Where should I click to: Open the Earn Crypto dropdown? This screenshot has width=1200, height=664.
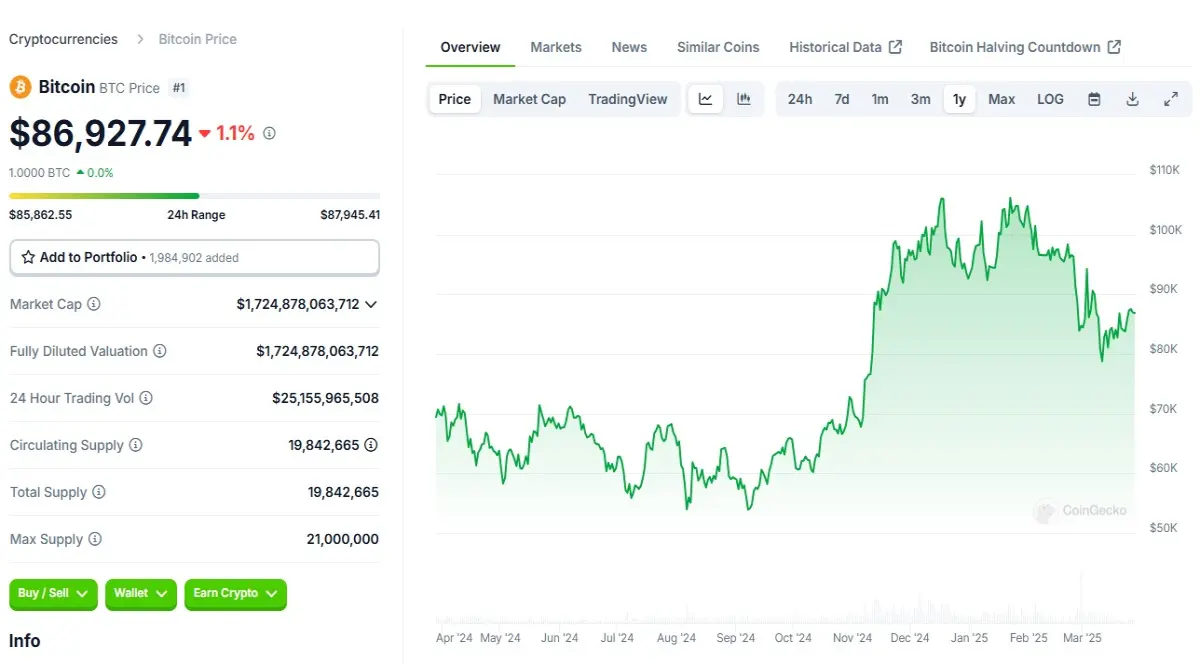(x=235, y=594)
